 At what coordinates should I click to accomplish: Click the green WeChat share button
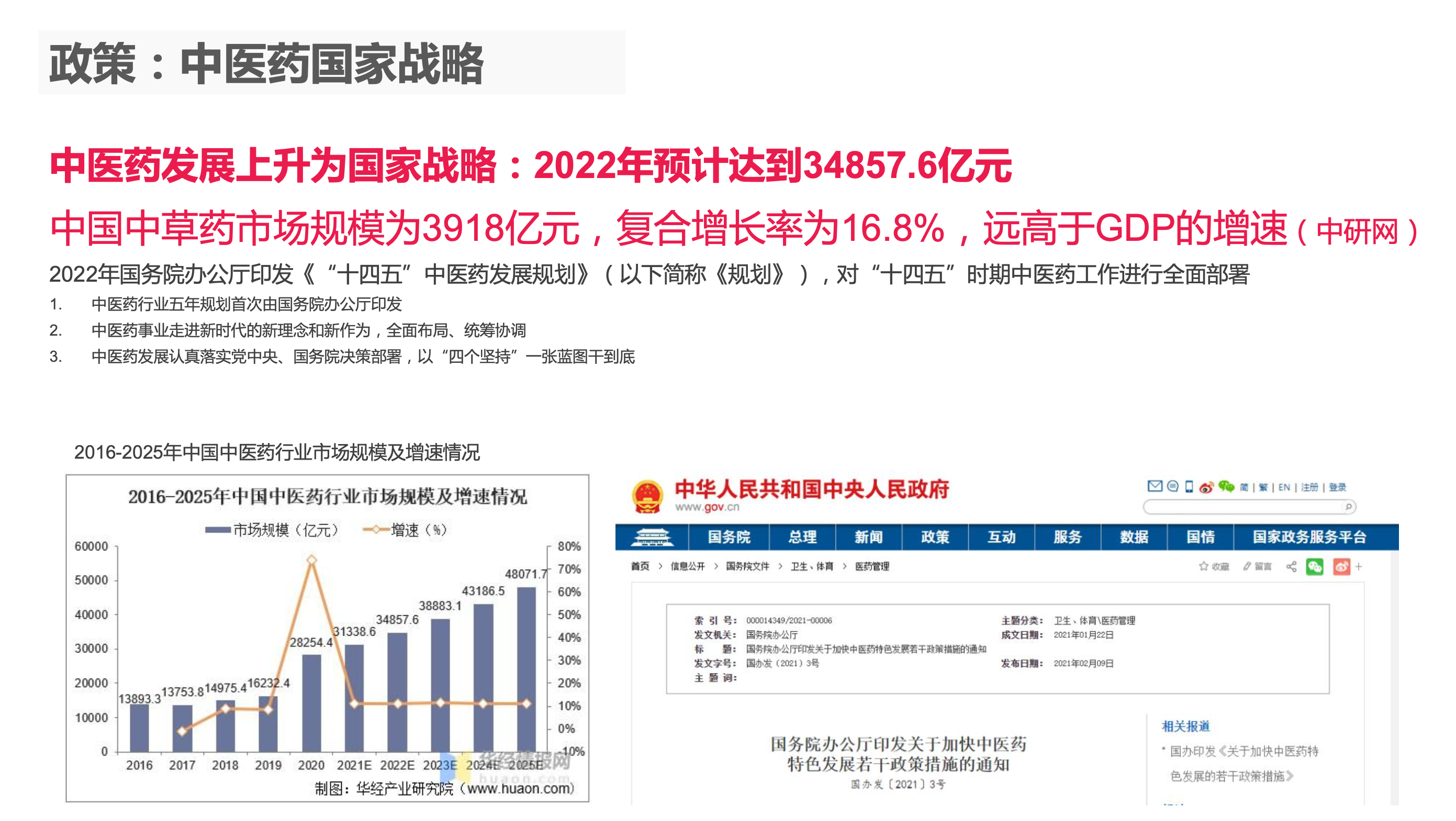(1315, 567)
